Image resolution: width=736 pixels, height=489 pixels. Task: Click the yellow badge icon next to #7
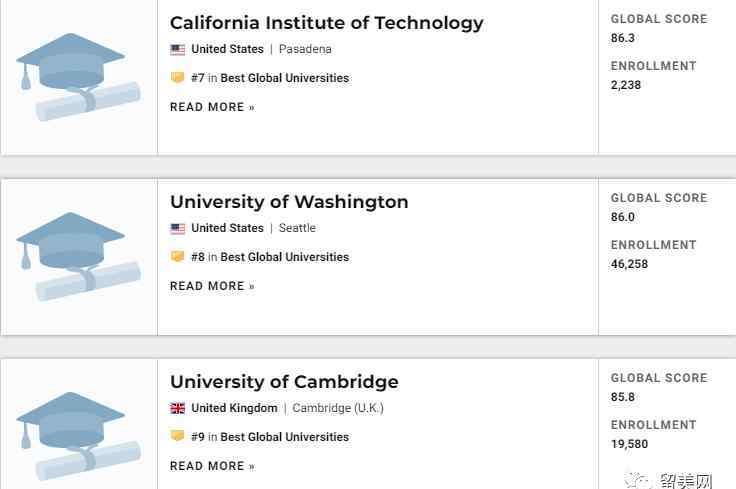(x=177, y=77)
